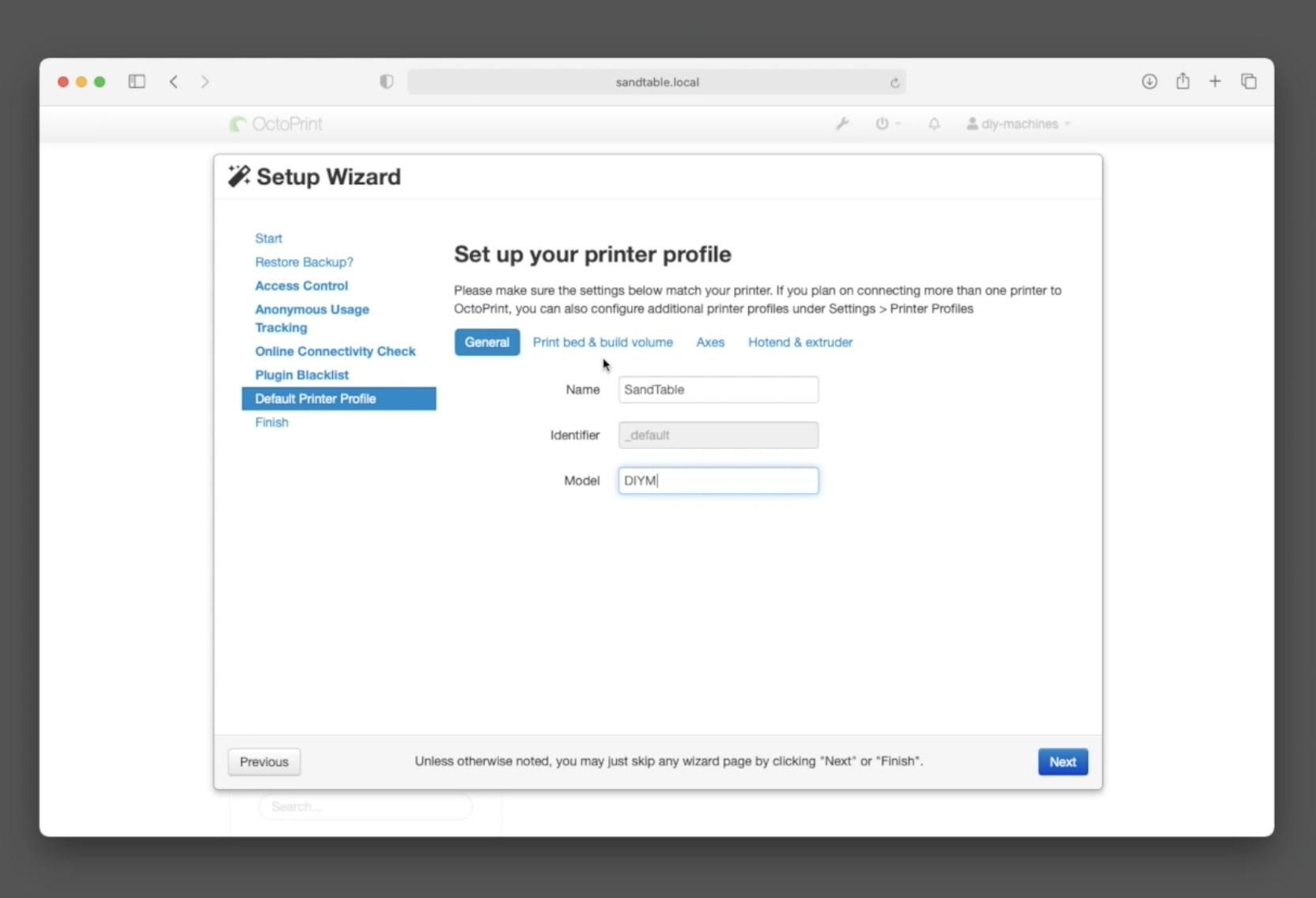
Task: Open Anonymous Usage Tracking step
Action: point(312,319)
